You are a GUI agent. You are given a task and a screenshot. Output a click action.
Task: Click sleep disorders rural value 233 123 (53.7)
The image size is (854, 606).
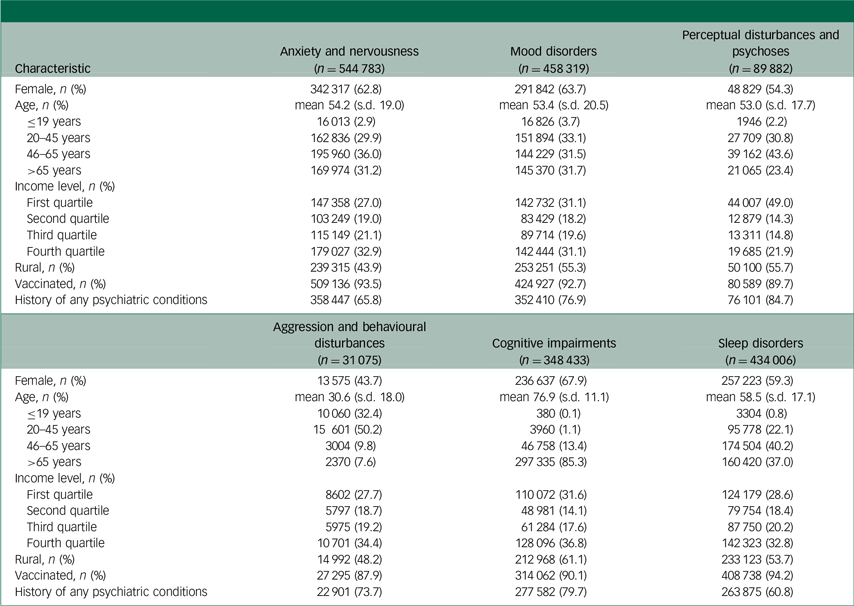(760, 559)
